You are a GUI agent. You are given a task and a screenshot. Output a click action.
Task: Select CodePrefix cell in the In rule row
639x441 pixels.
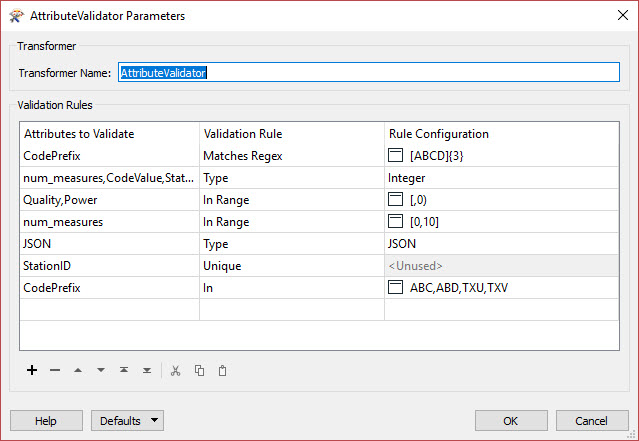(109, 288)
